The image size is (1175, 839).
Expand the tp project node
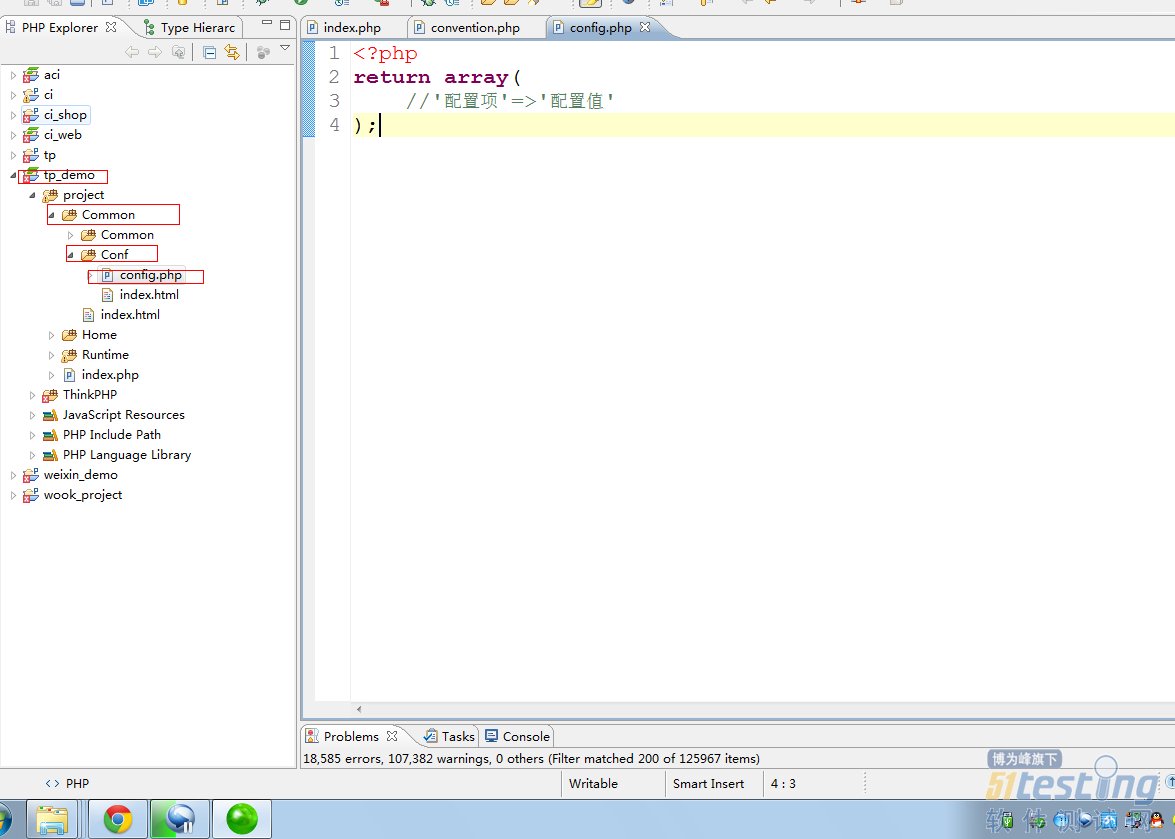point(13,156)
